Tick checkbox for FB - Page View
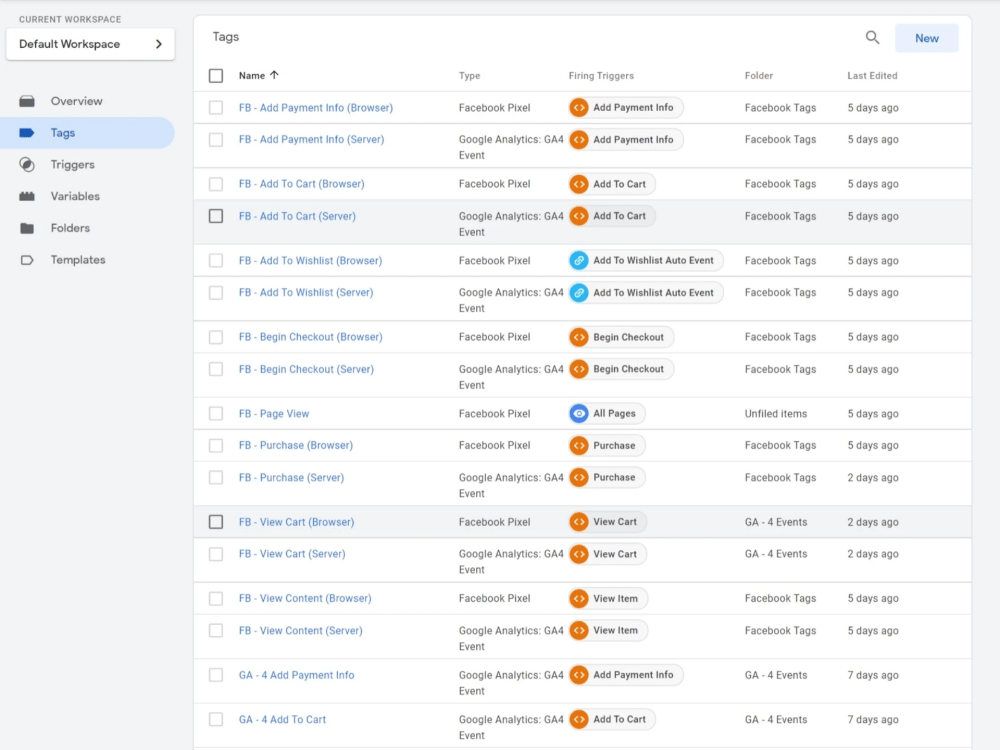Image resolution: width=1000 pixels, height=750 pixels. 216,414
